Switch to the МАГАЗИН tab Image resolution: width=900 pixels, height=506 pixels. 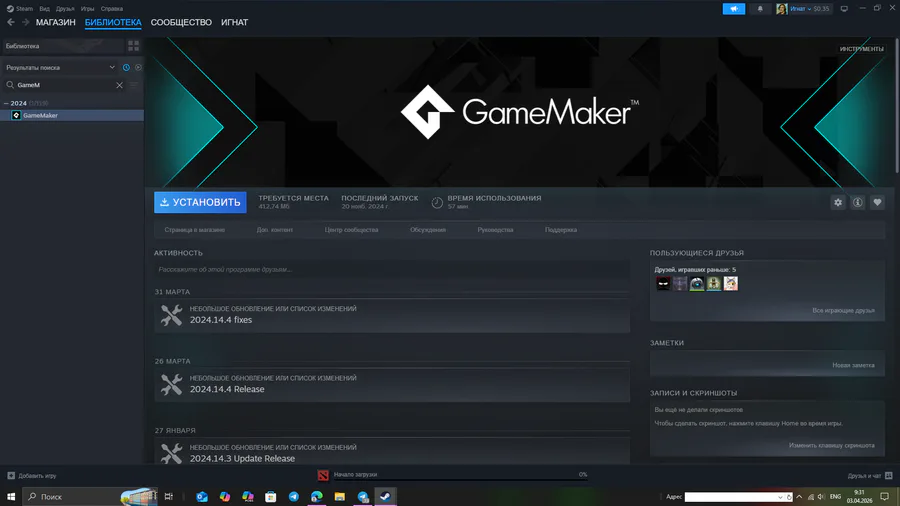click(56, 22)
